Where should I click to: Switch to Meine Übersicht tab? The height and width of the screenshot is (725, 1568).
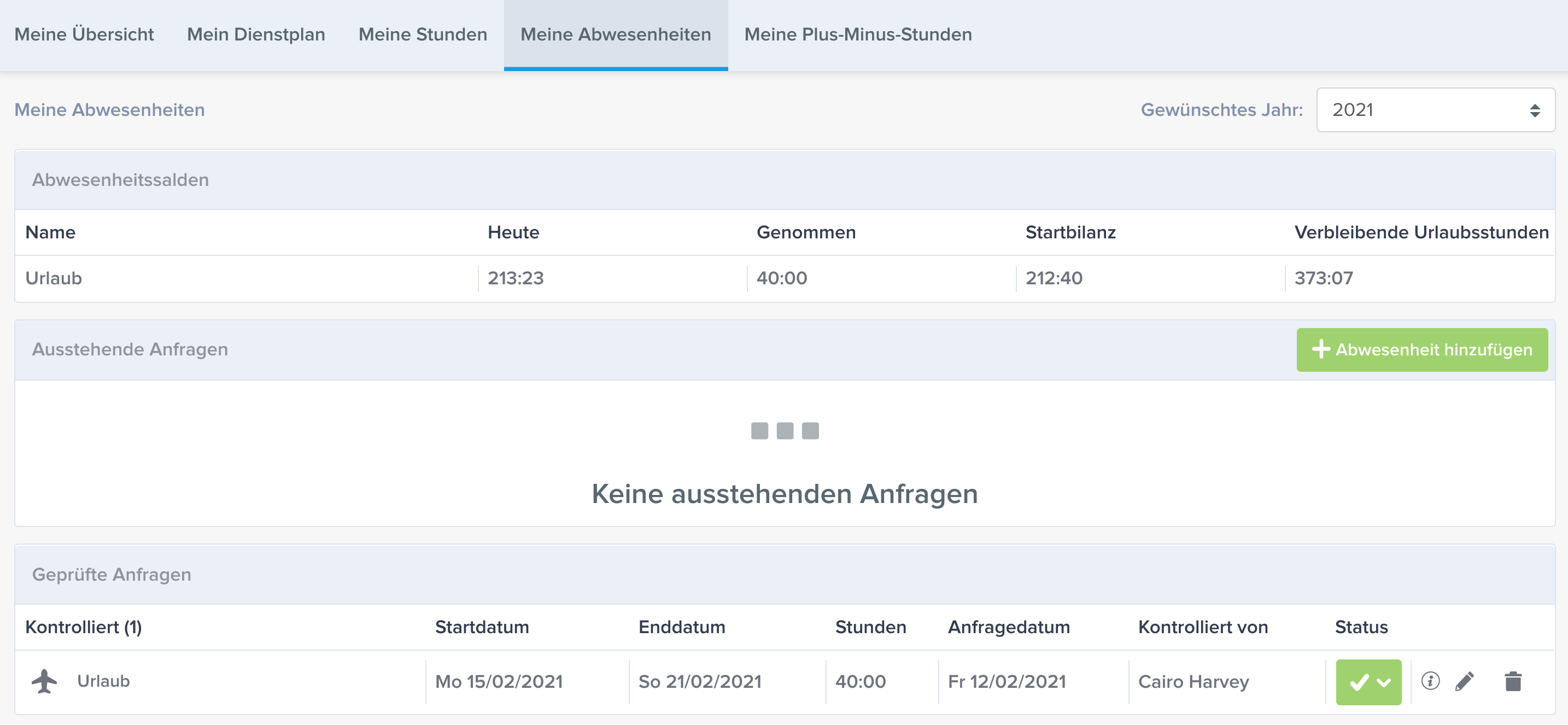(84, 34)
